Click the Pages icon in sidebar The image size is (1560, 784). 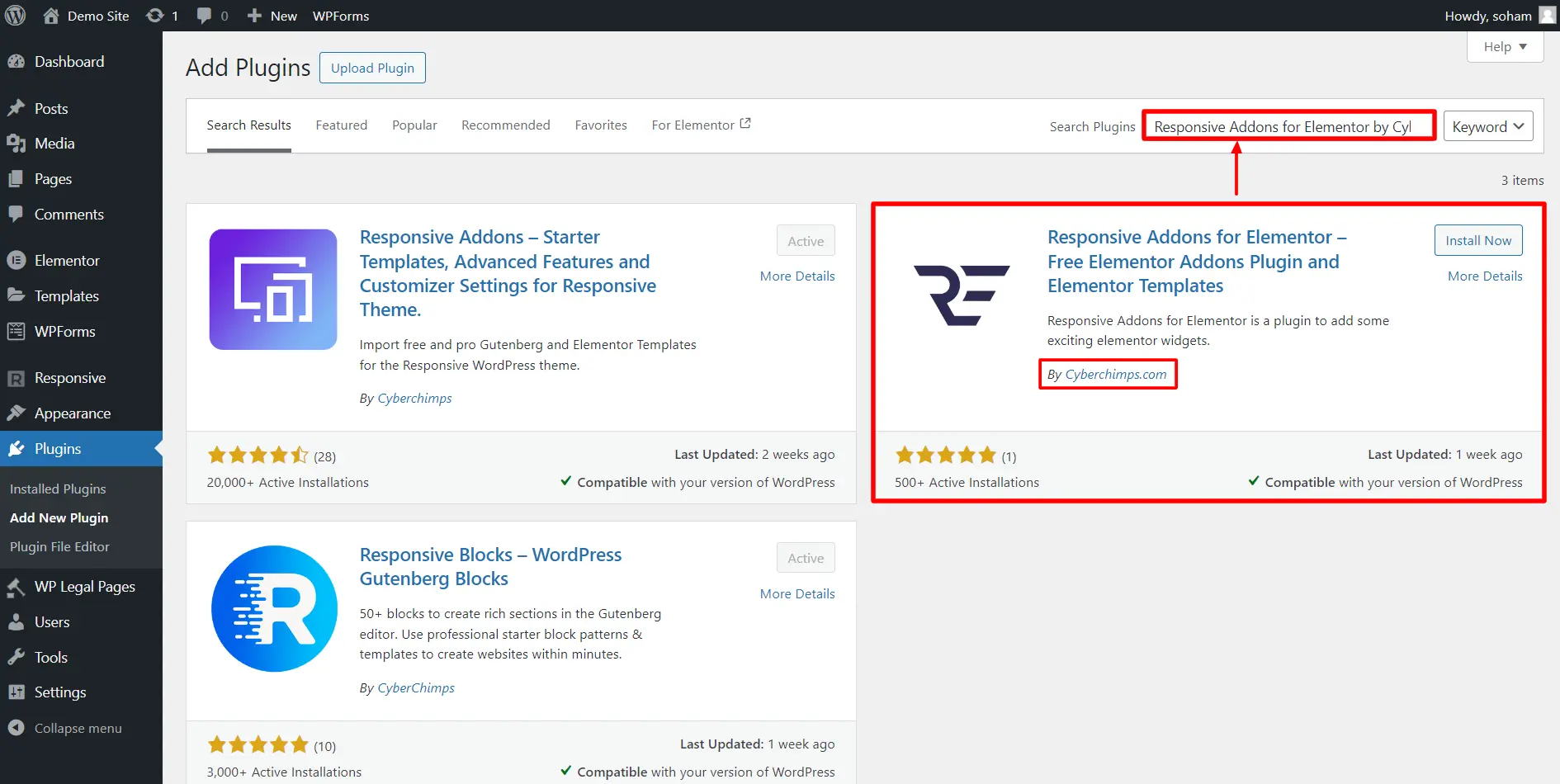pos(16,179)
